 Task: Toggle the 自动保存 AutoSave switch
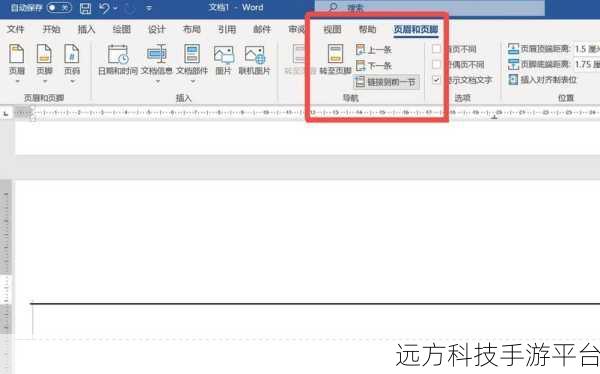[x=59, y=8]
